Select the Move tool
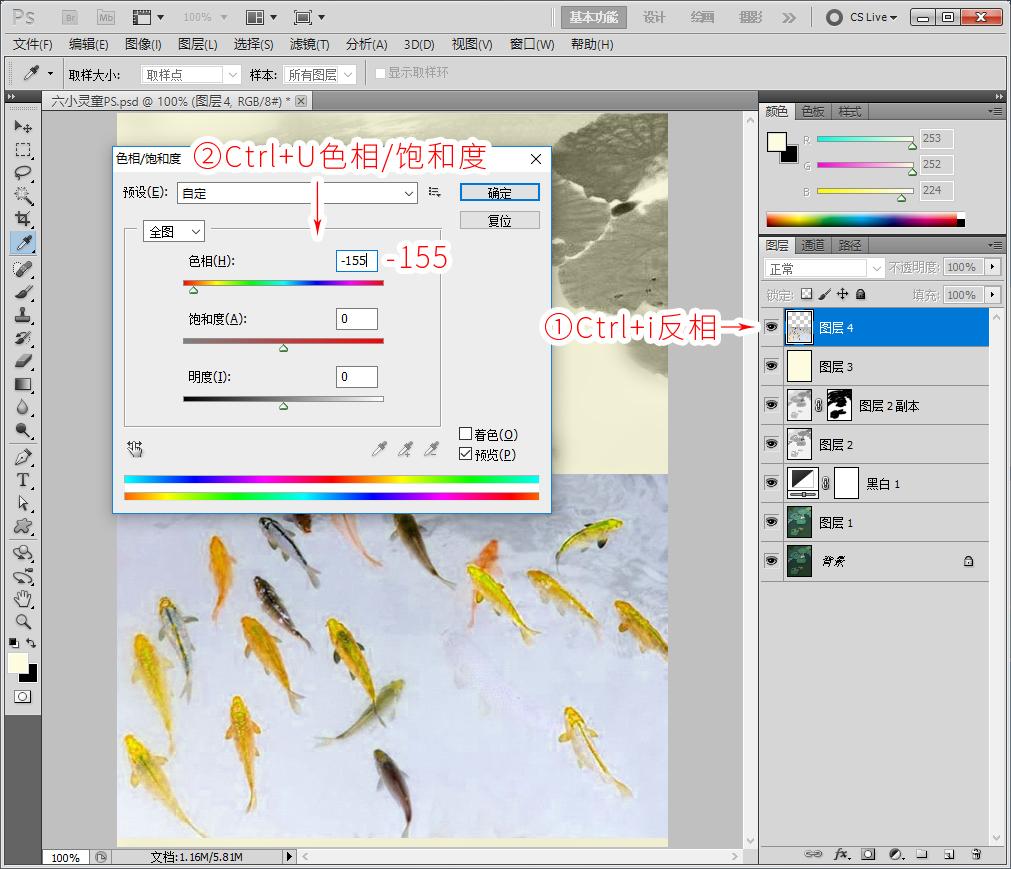This screenshot has width=1011, height=869. pos(23,126)
